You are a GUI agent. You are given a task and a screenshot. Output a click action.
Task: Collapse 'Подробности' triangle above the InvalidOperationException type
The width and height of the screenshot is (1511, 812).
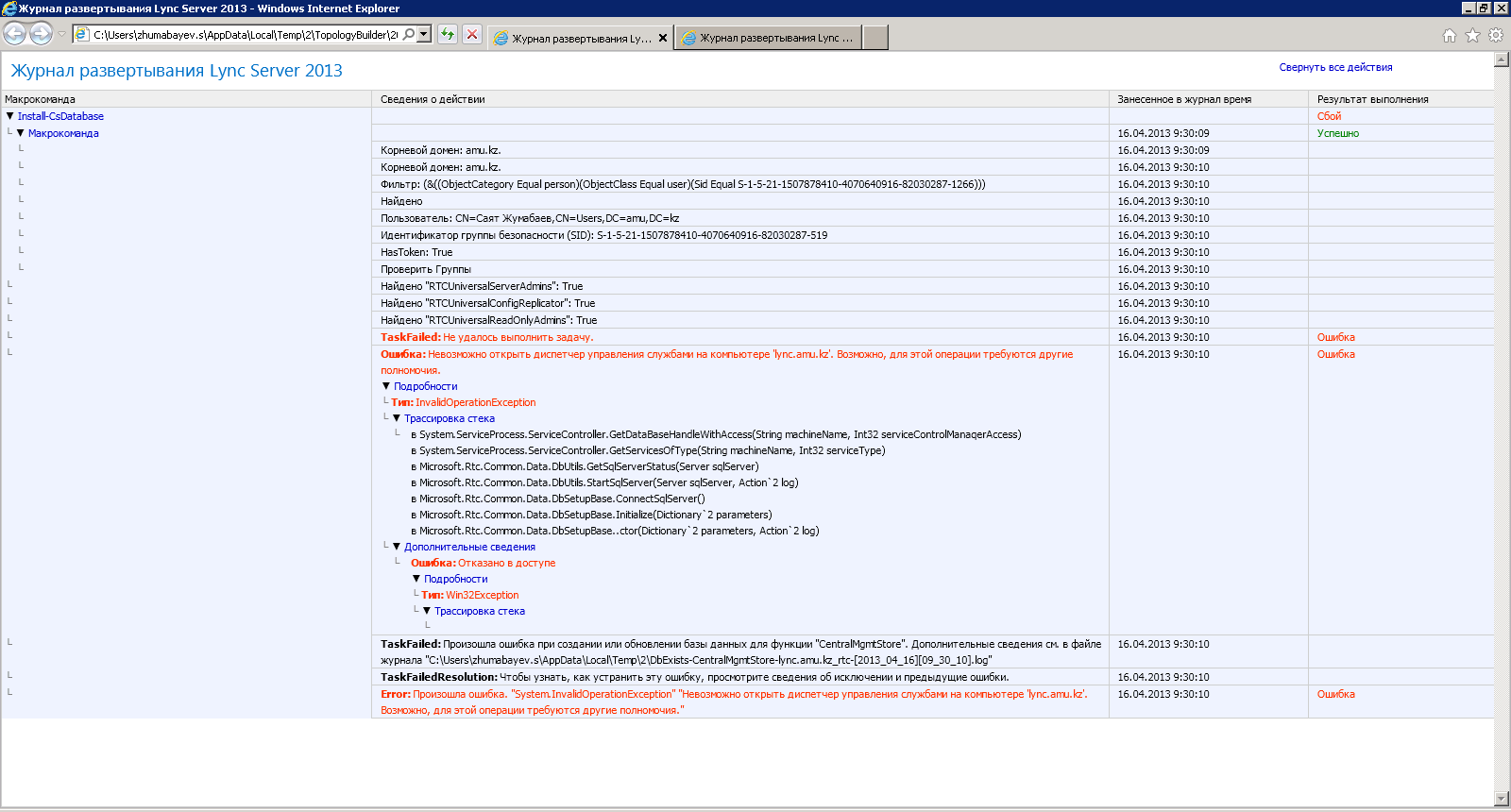386,386
